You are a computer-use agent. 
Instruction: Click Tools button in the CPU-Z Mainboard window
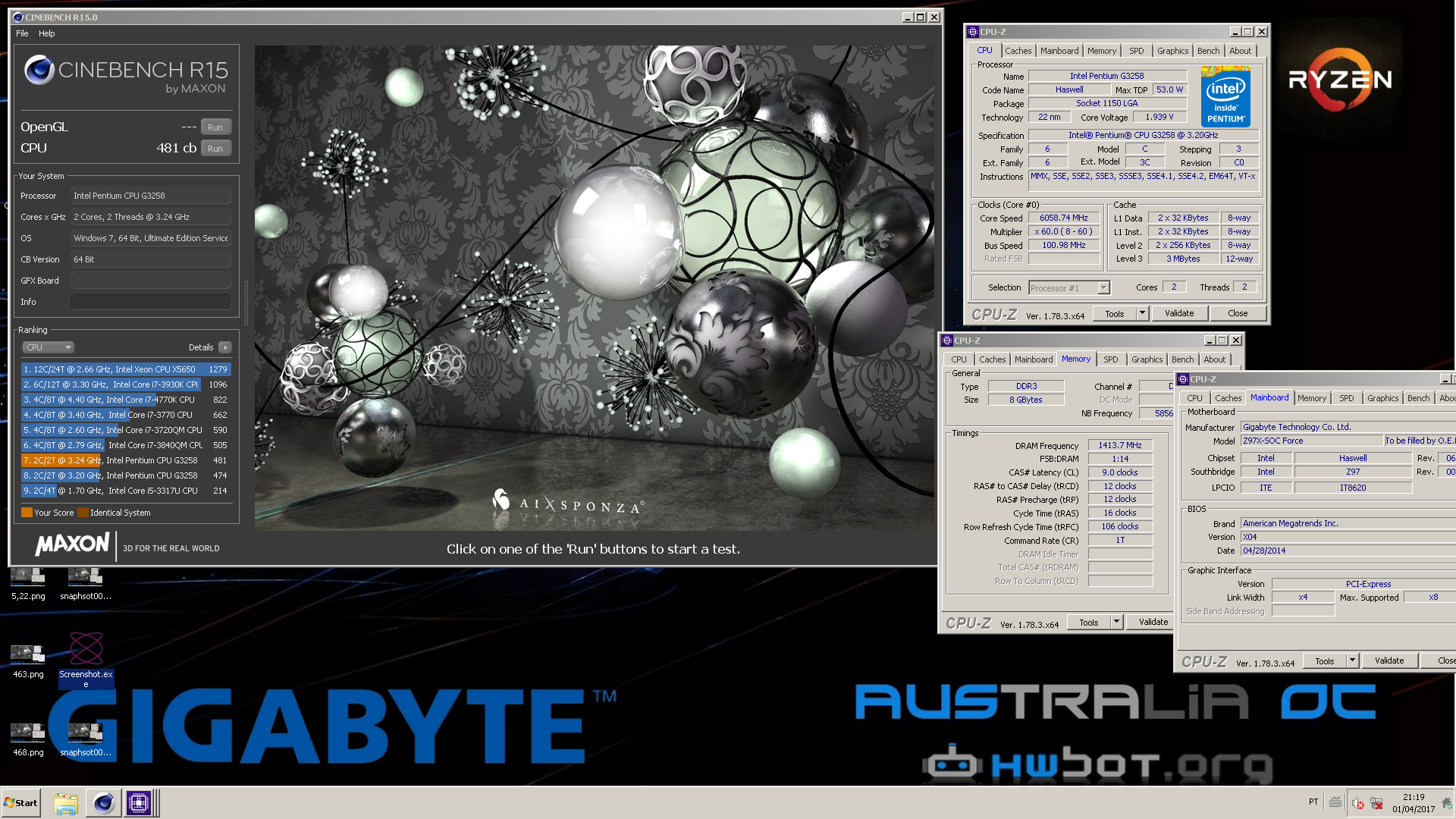pos(1325,661)
